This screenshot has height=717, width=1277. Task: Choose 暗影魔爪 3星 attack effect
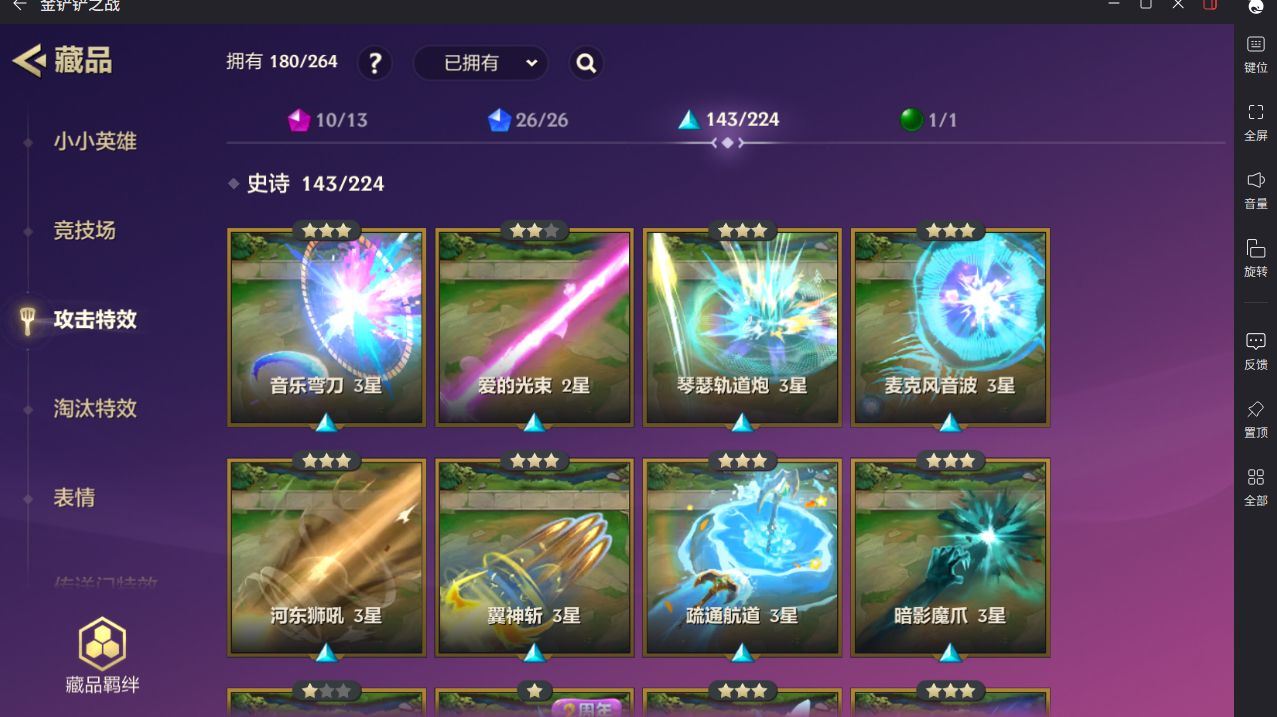pos(950,557)
